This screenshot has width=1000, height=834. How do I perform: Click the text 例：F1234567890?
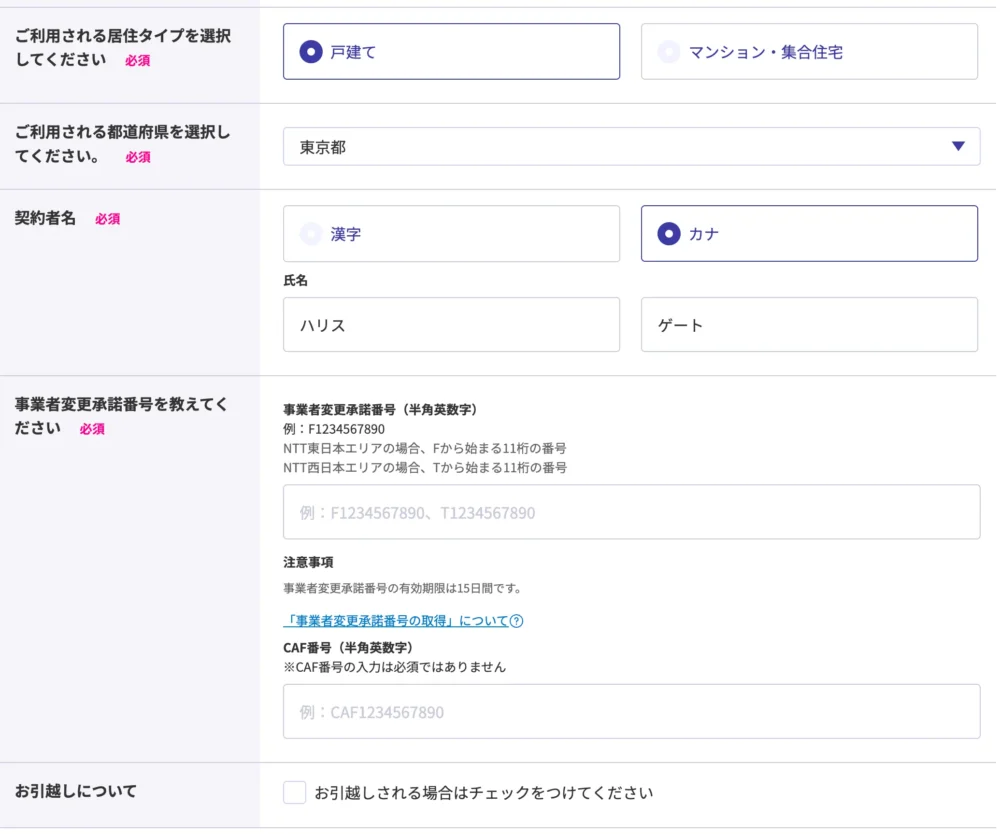tap(334, 429)
